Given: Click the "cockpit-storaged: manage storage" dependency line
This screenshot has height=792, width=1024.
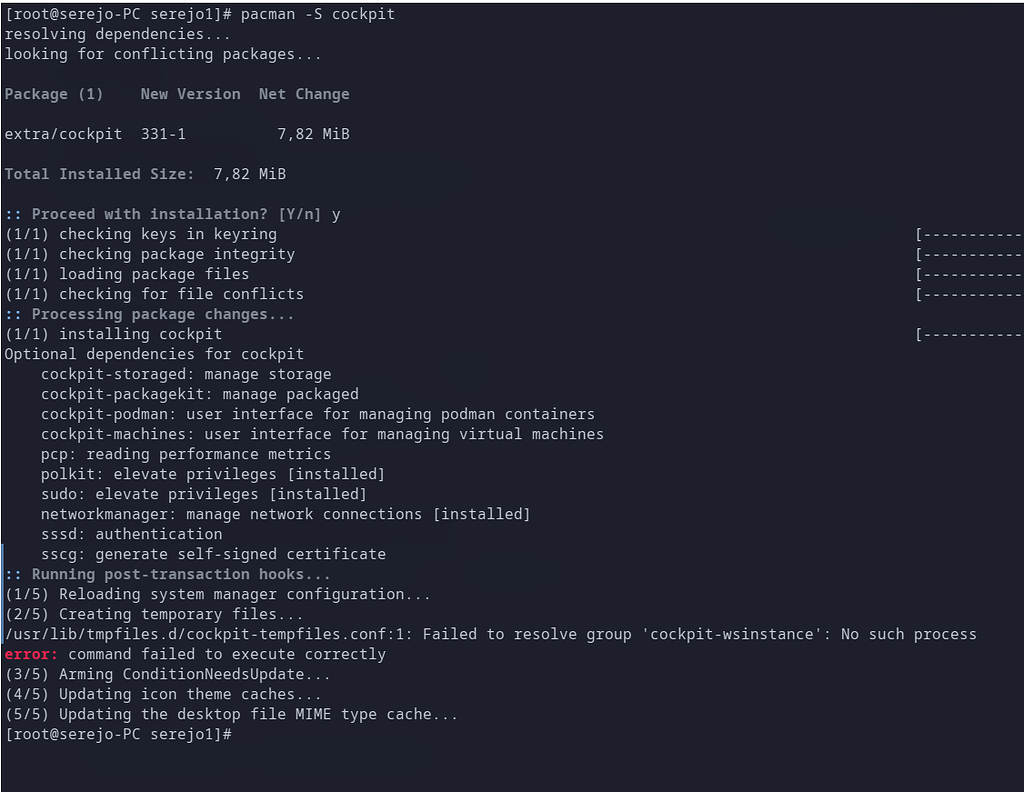Looking at the screenshot, I should (186, 374).
